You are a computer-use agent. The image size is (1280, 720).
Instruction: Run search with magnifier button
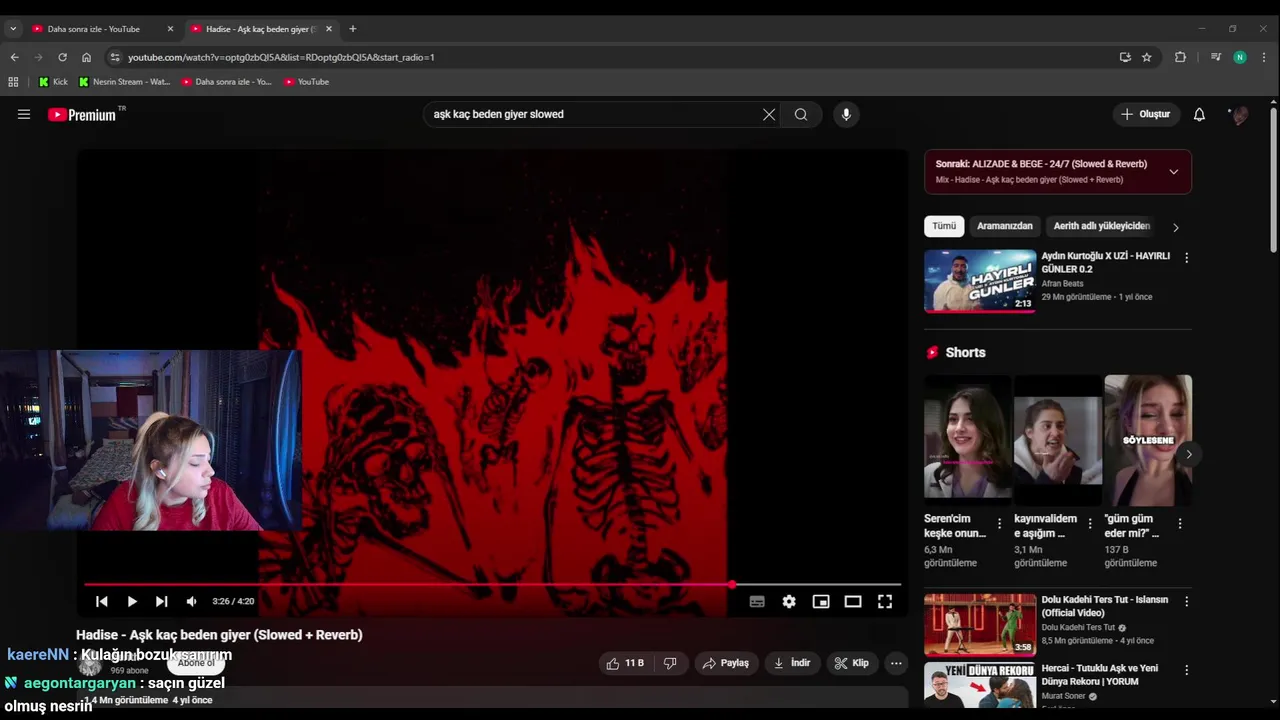click(801, 114)
